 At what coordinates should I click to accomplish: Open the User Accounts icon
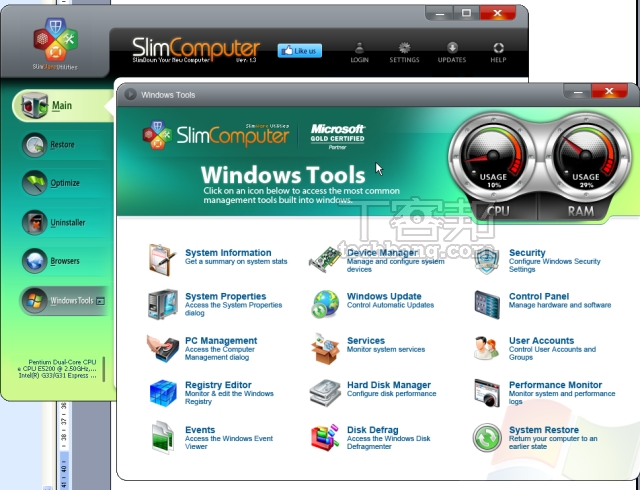click(487, 347)
